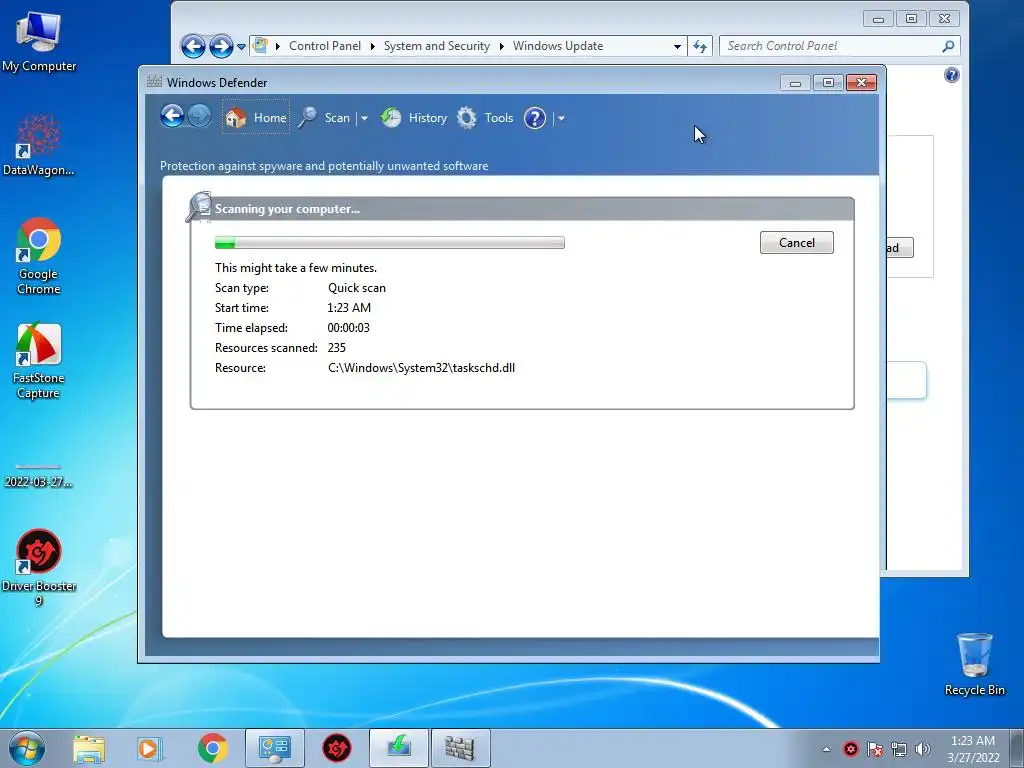Click the scanning magnifier icon in header
Viewport: 1024px width, 768px height.
[x=199, y=206]
